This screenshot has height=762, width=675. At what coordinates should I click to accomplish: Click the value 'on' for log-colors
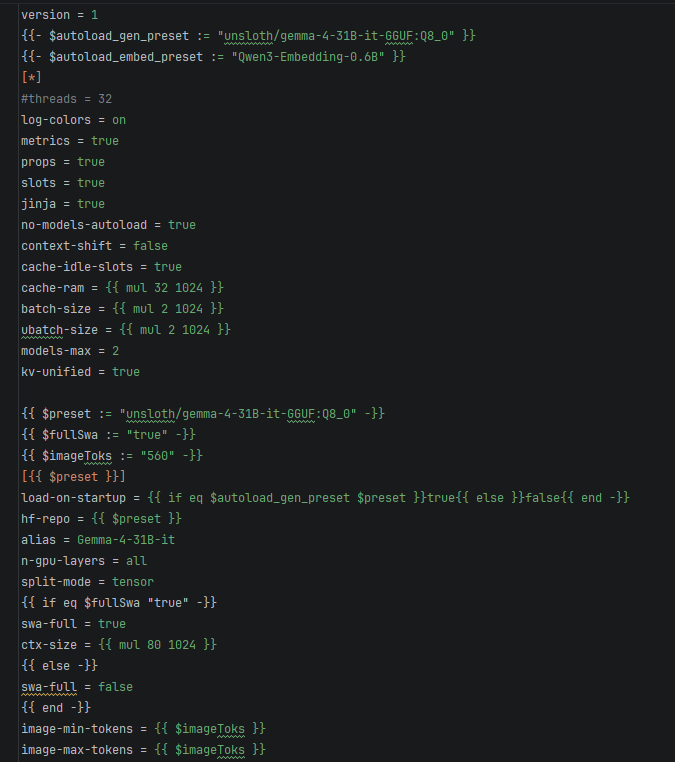click(x=119, y=120)
